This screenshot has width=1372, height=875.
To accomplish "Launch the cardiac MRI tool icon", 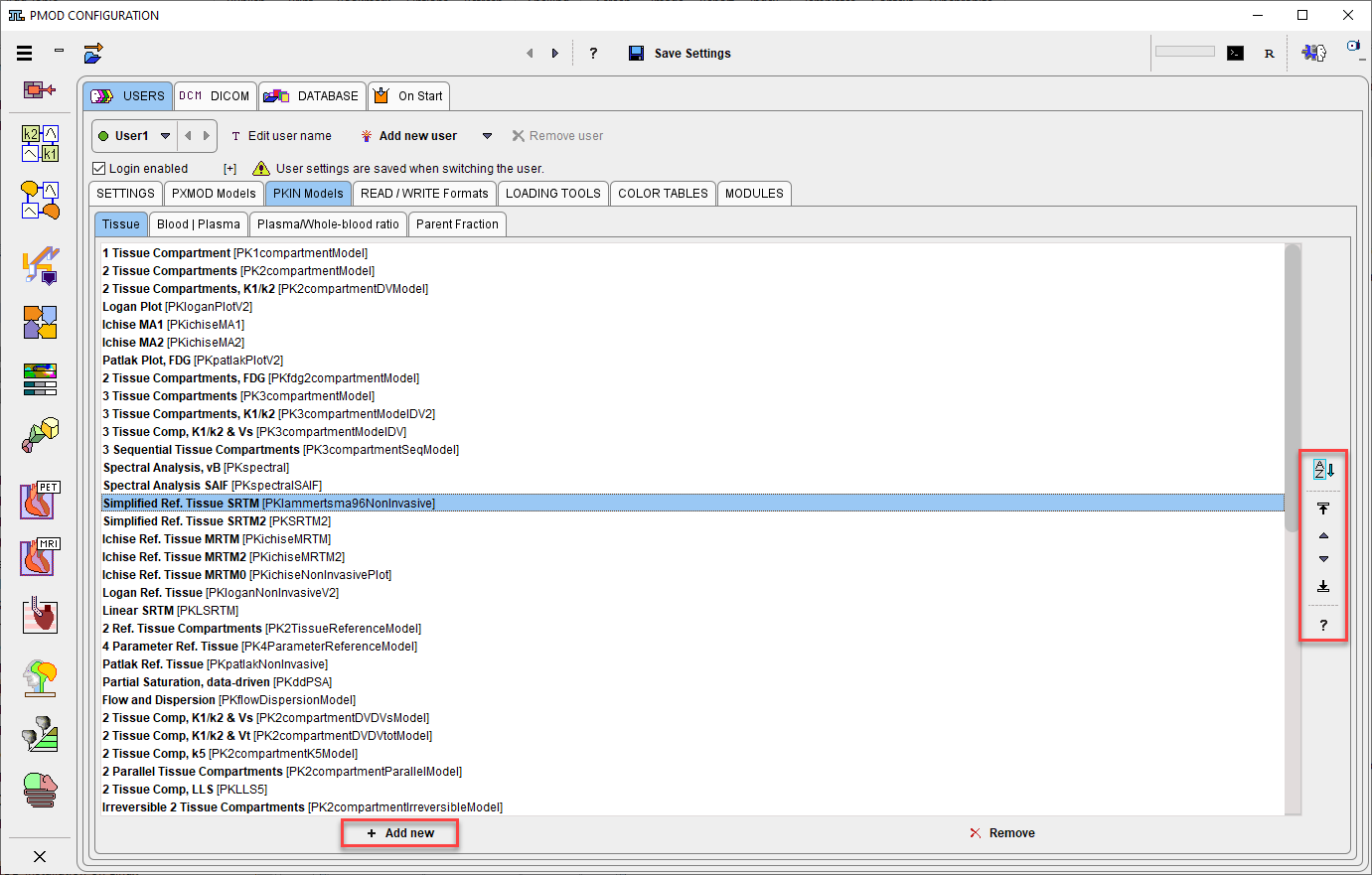I will (x=41, y=557).
